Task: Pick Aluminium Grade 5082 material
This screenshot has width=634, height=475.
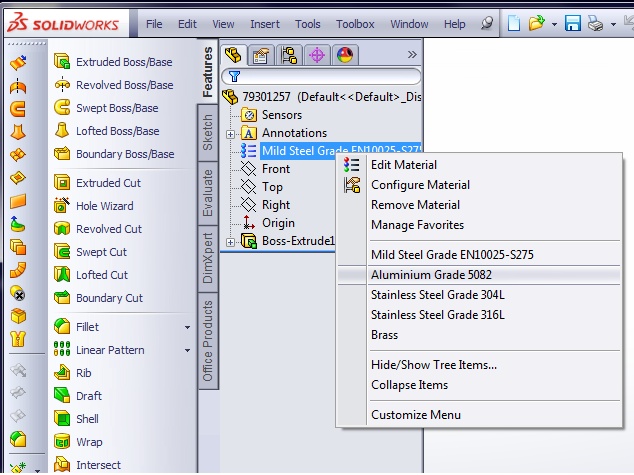Action: pyautogui.click(x=480, y=275)
